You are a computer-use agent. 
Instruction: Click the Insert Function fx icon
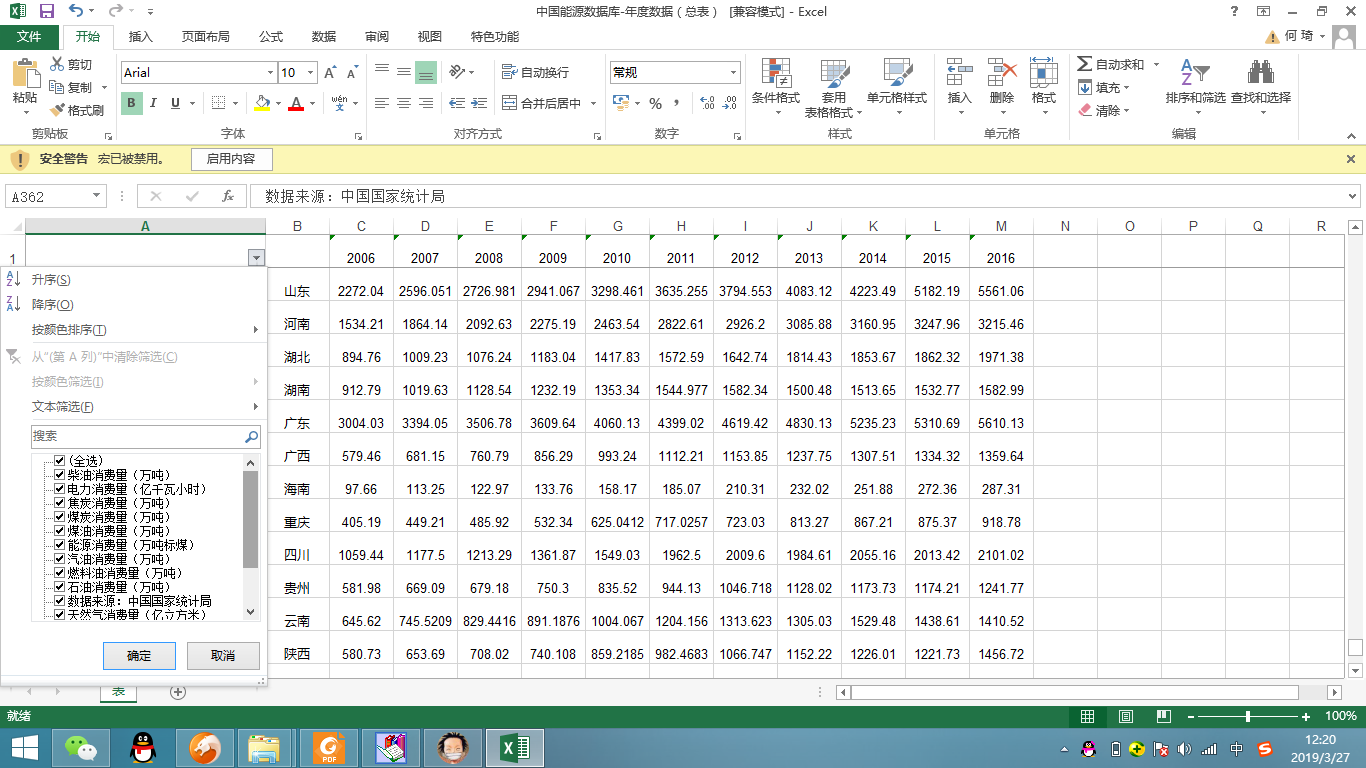coord(228,197)
